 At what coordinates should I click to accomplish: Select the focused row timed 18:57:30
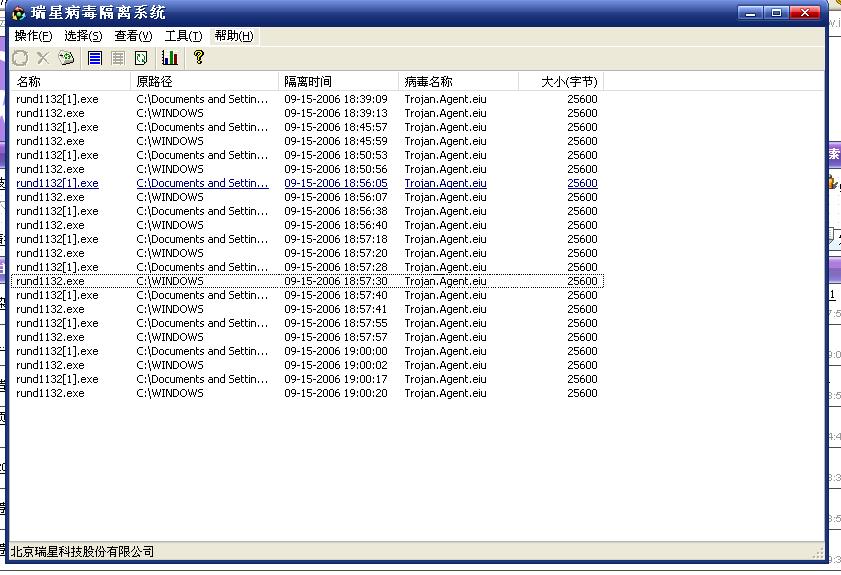tap(307, 281)
